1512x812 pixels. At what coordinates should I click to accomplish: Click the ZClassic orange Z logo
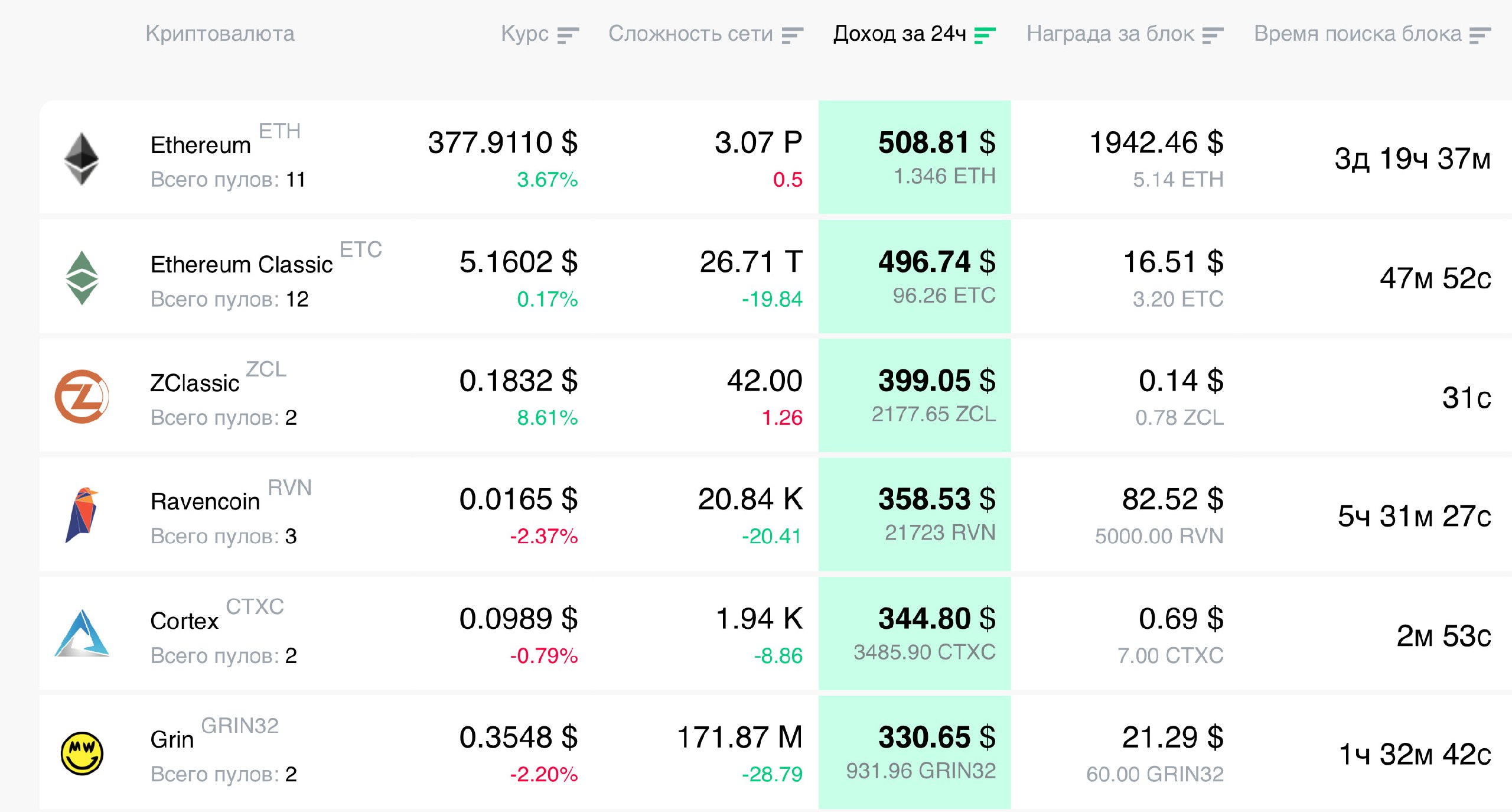[x=82, y=397]
